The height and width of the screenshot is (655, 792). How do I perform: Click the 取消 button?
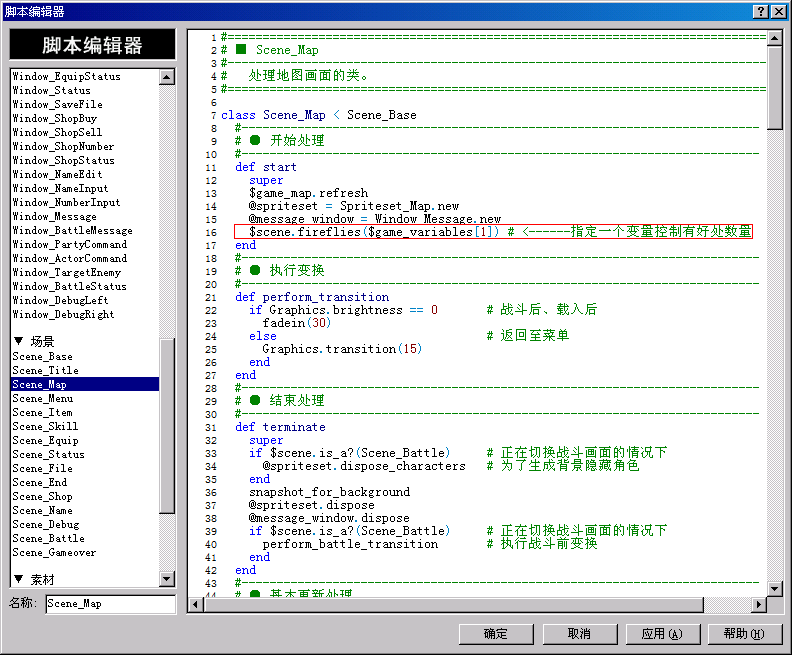pyautogui.click(x=580, y=634)
